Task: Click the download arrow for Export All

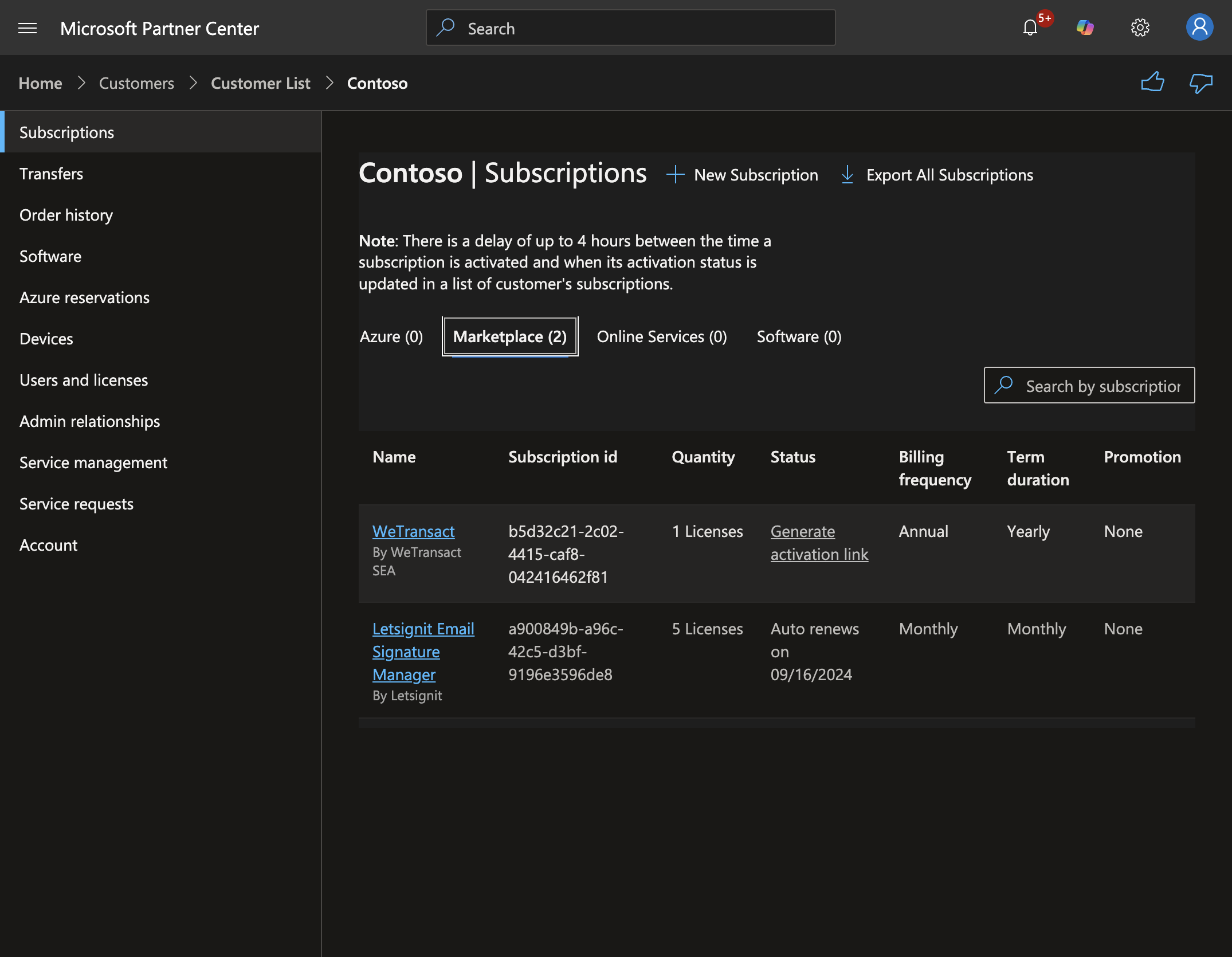Action: click(847, 175)
